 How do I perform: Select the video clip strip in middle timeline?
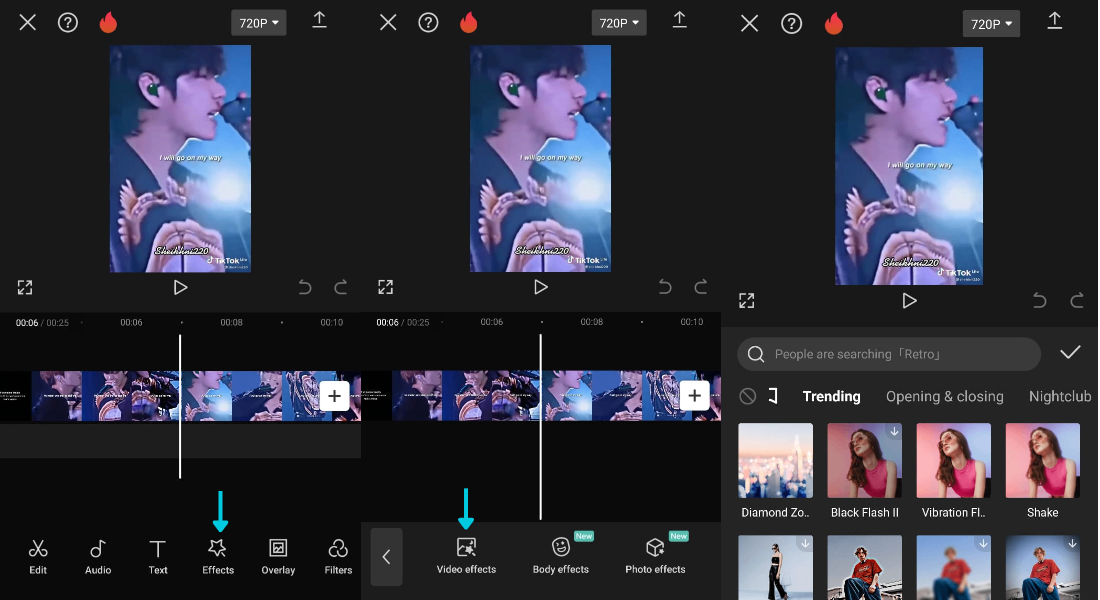pos(541,396)
